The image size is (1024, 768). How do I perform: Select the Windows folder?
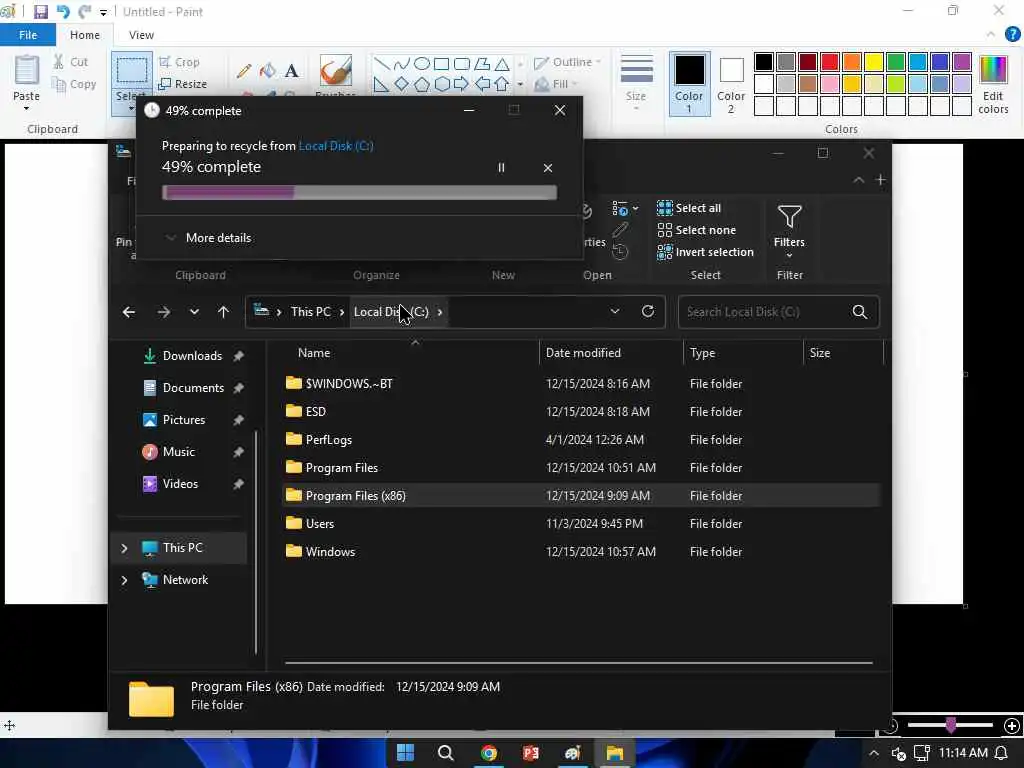click(x=581, y=552)
